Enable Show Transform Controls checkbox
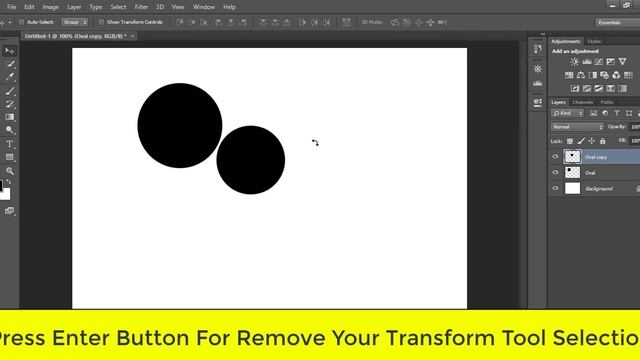640x360 pixels. click(101, 22)
